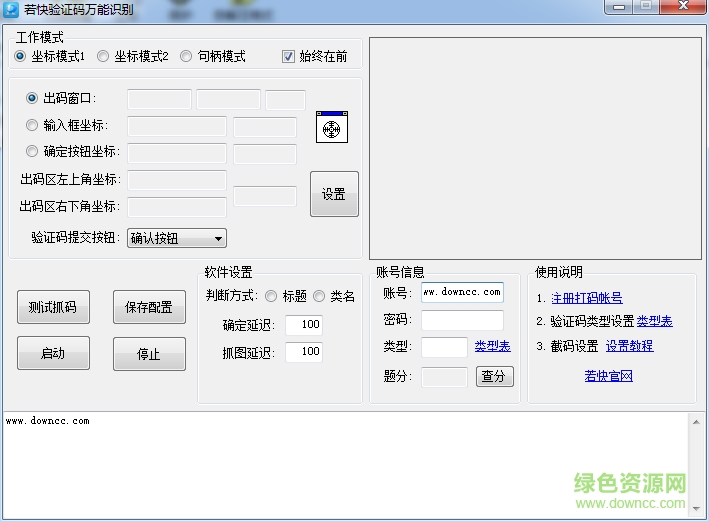Screen dimensions: 709x522
Task: Minimize the 若快验证码万能识别 window
Action: click(619, 7)
